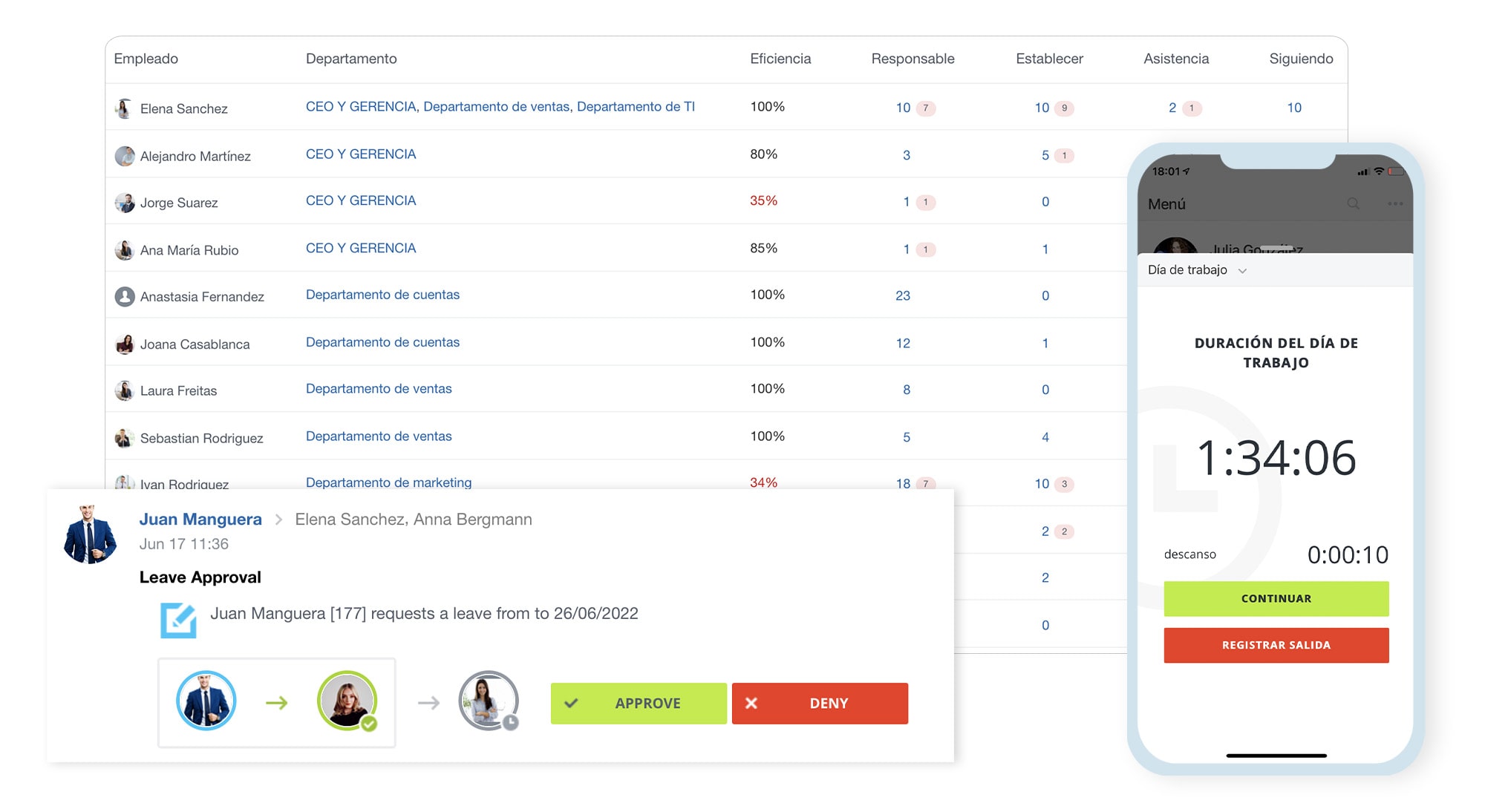Screen dimensions: 1485x812
Task: Click Elena's Siguiendo value 10
Action: pyautogui.click(x=1294, y=108)
